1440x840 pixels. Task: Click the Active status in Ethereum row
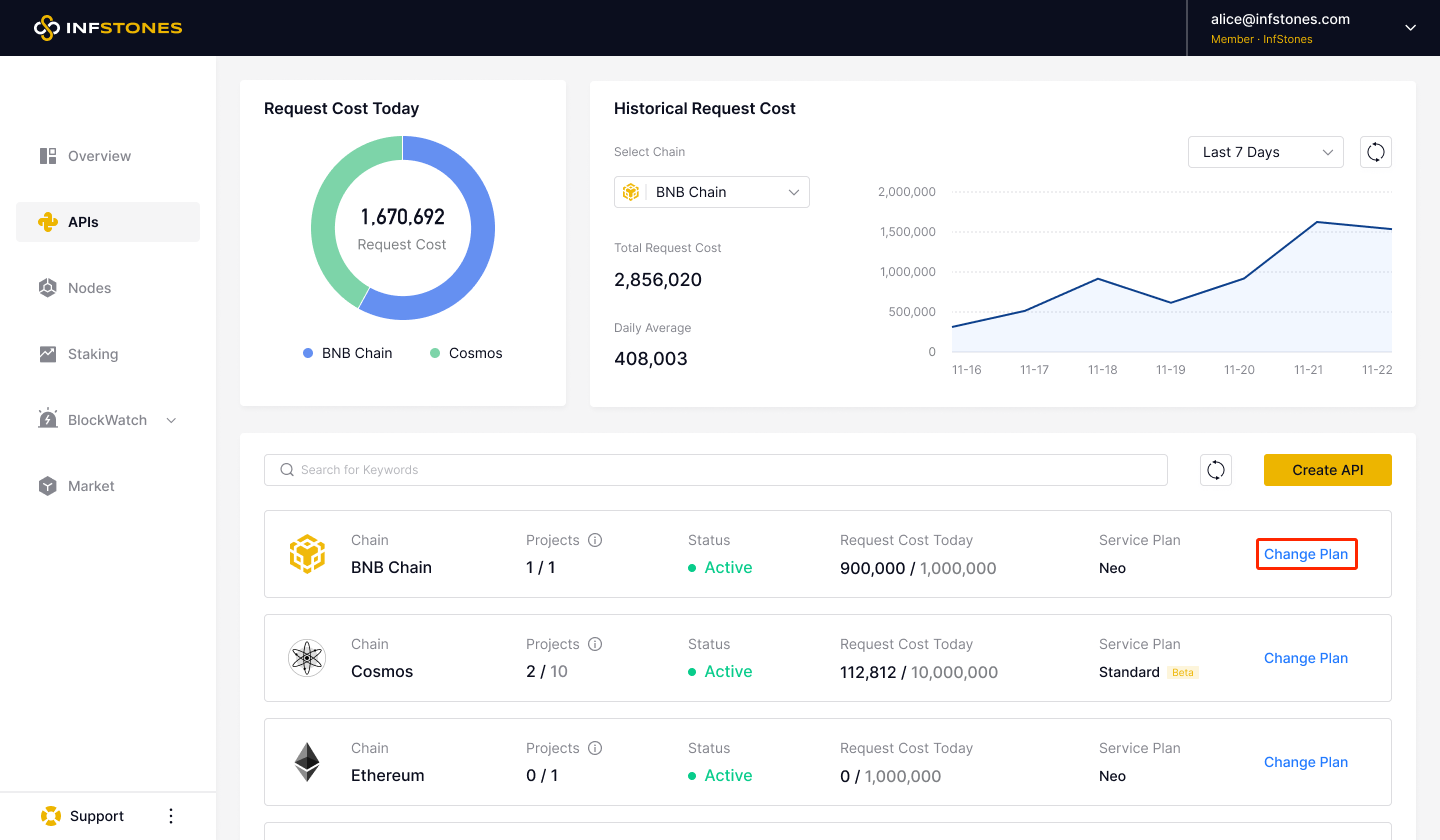(720, 775)
